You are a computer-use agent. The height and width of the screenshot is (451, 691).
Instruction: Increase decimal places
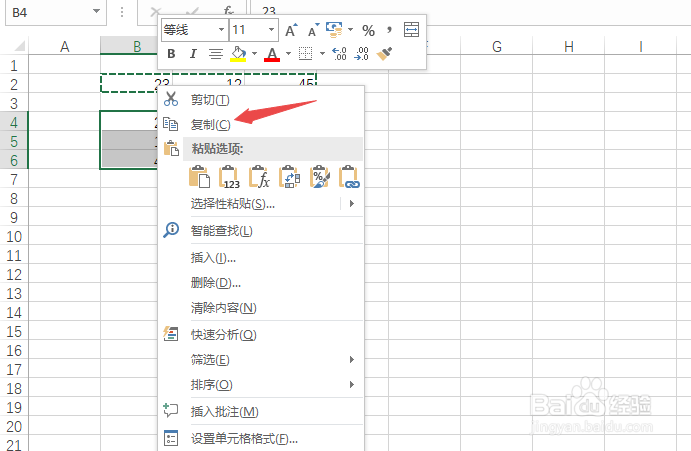pyautogui.click(x=339, y=54)
